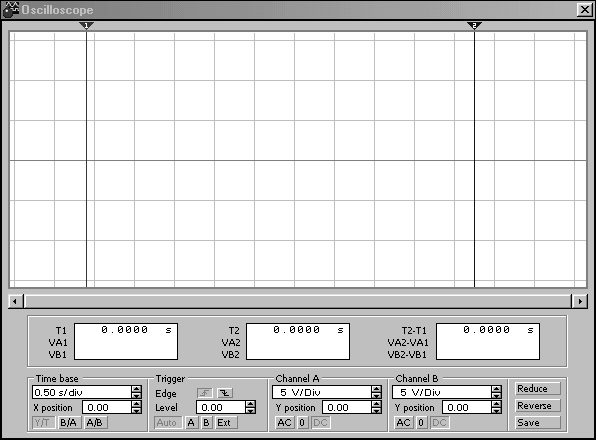Click the horizontal scrollbar track
Screen dimensions: 598x442
point(297,302)
